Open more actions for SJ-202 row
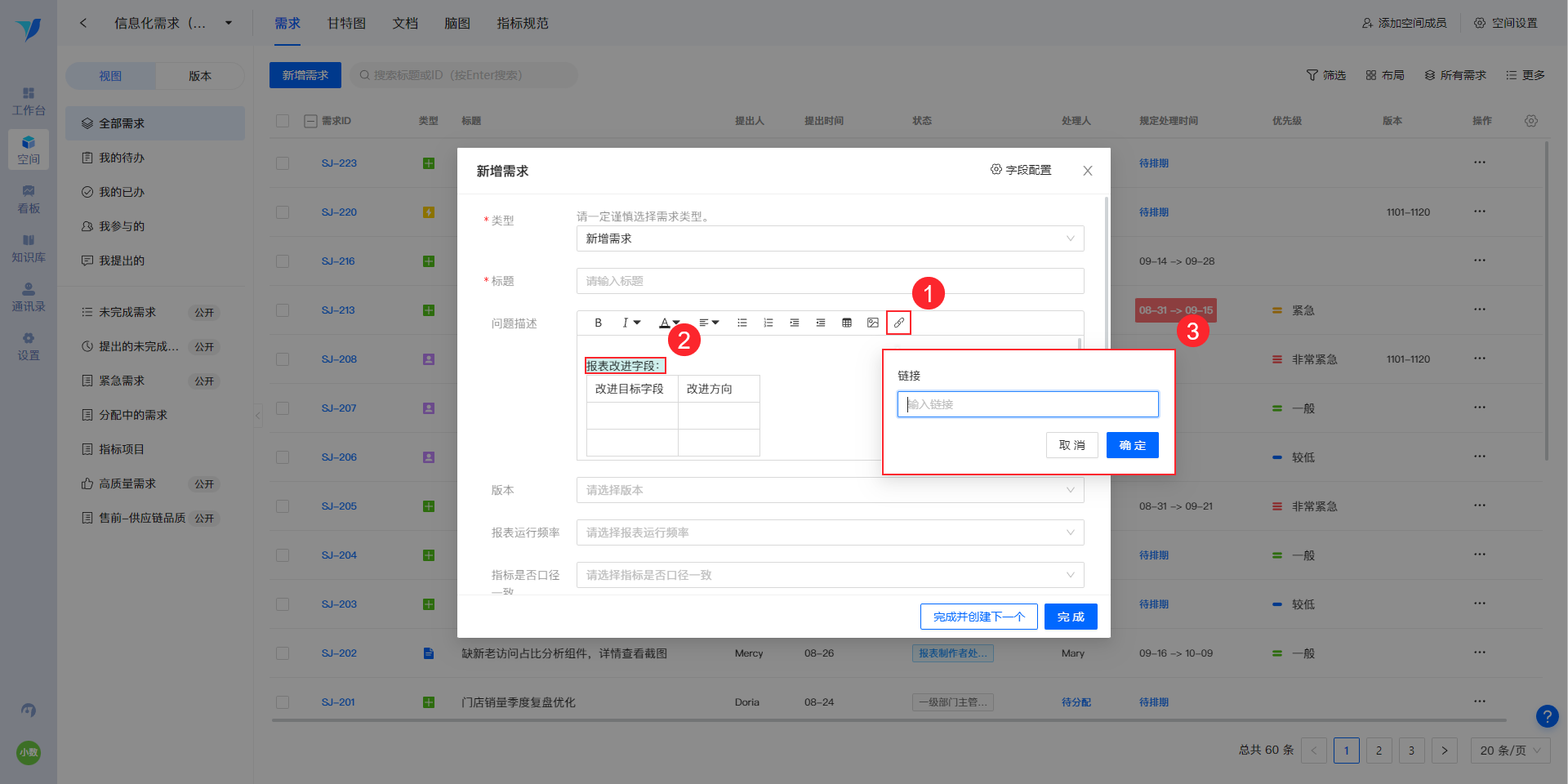Viewport: 1568px width, 784px height. (x=1480, y=653)
